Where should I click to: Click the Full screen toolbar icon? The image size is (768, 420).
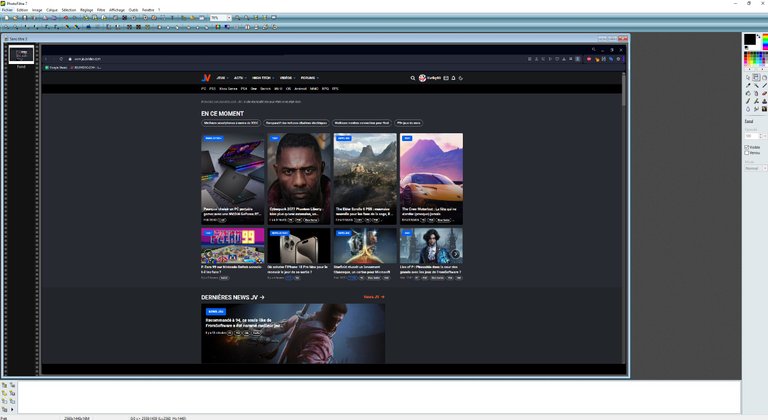coord(274,18)
